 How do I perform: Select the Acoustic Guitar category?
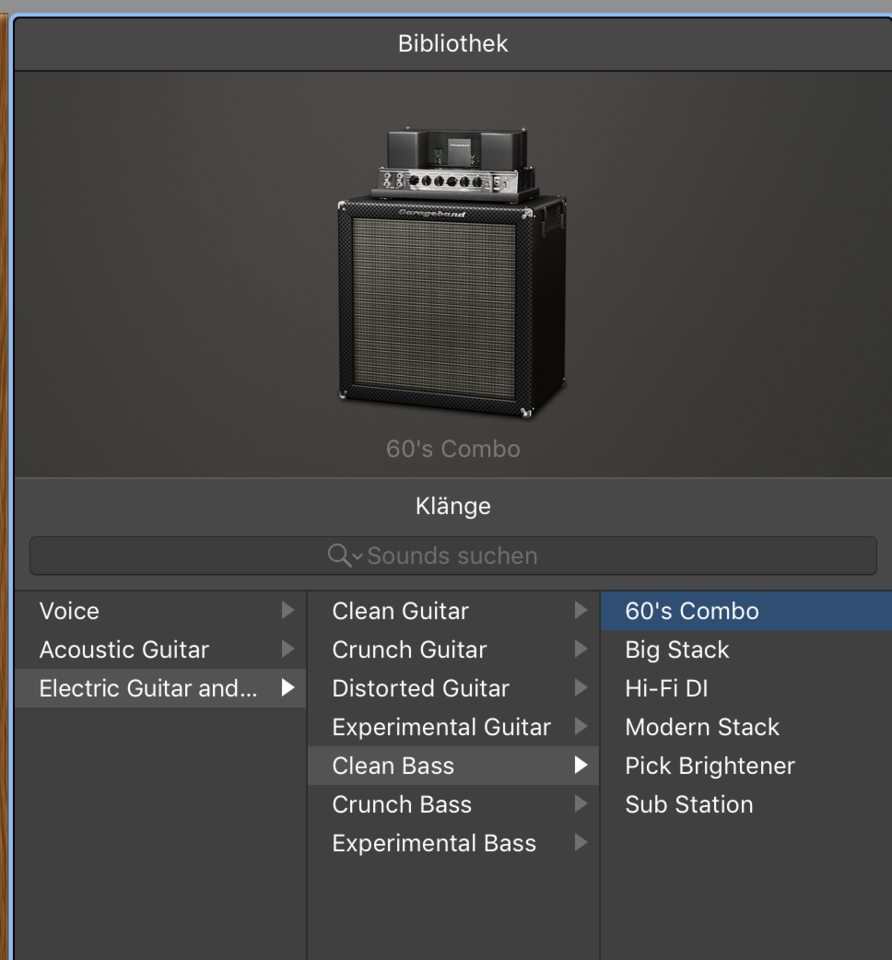click(x=124, y=650)
